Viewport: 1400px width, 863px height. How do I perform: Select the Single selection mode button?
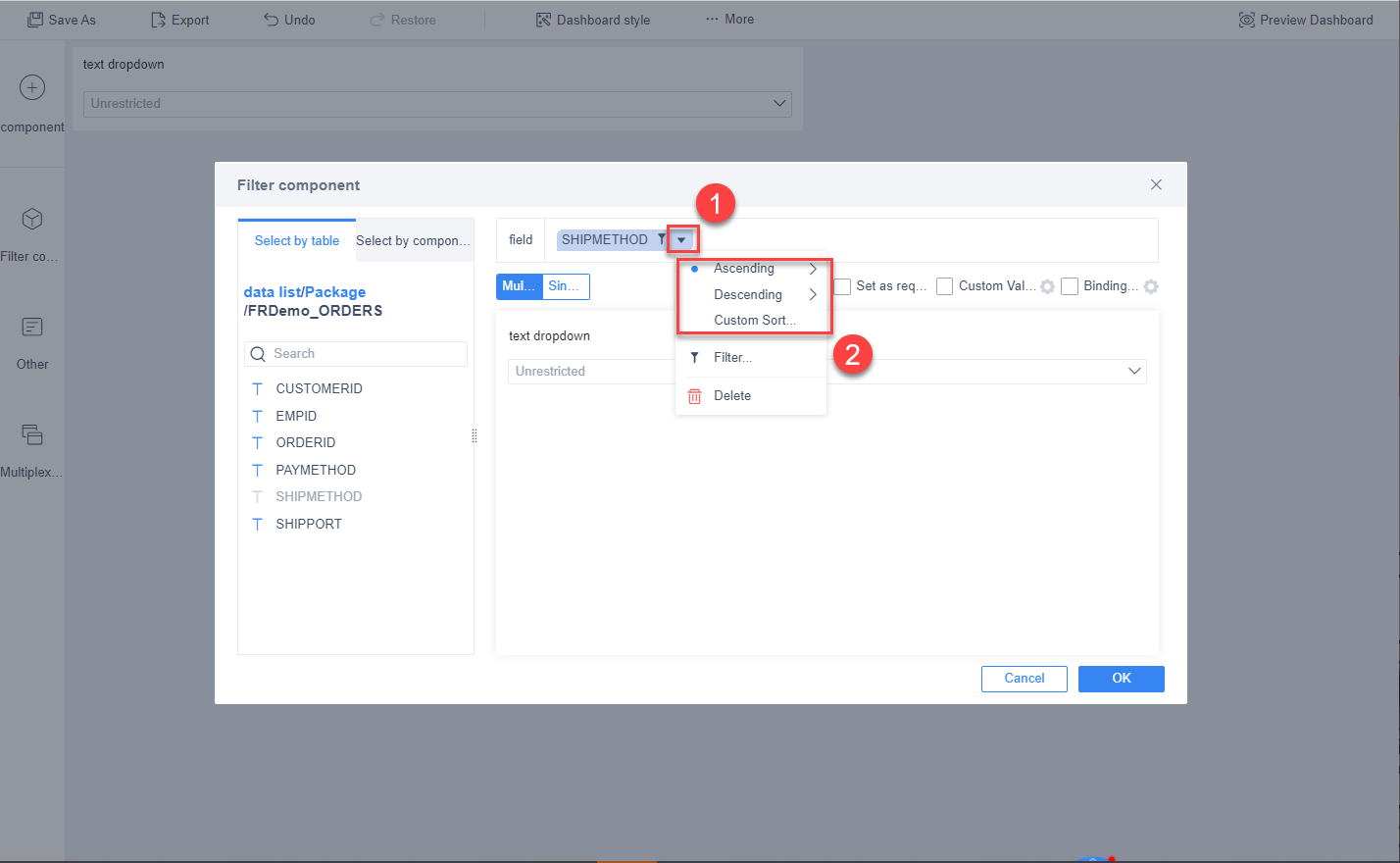[566, 286]
